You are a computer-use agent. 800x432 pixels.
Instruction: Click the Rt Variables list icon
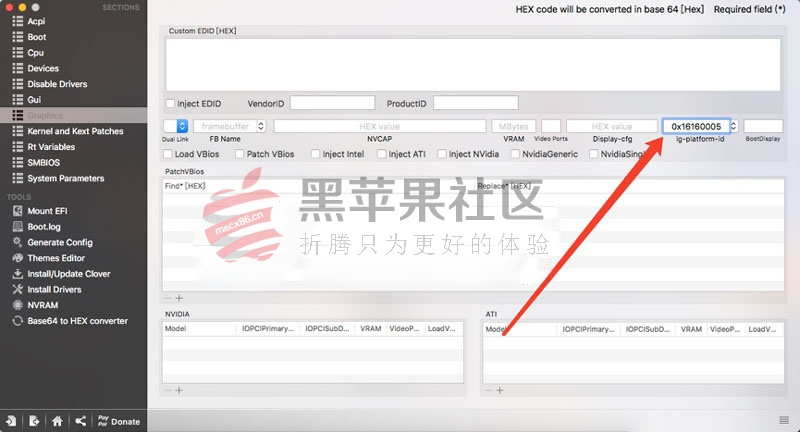(x=18, y=147)
